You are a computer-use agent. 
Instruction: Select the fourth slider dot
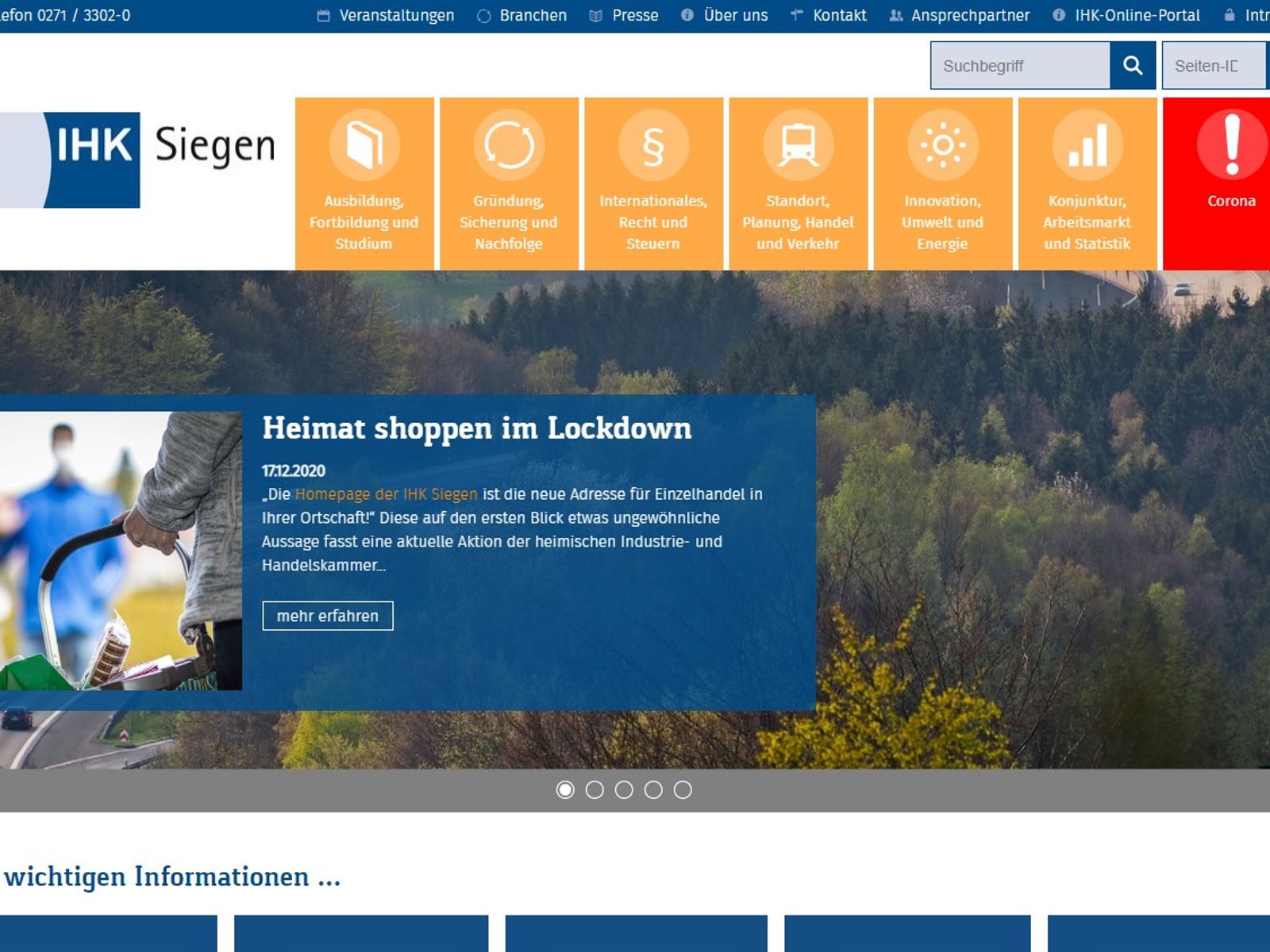(653, 790)
